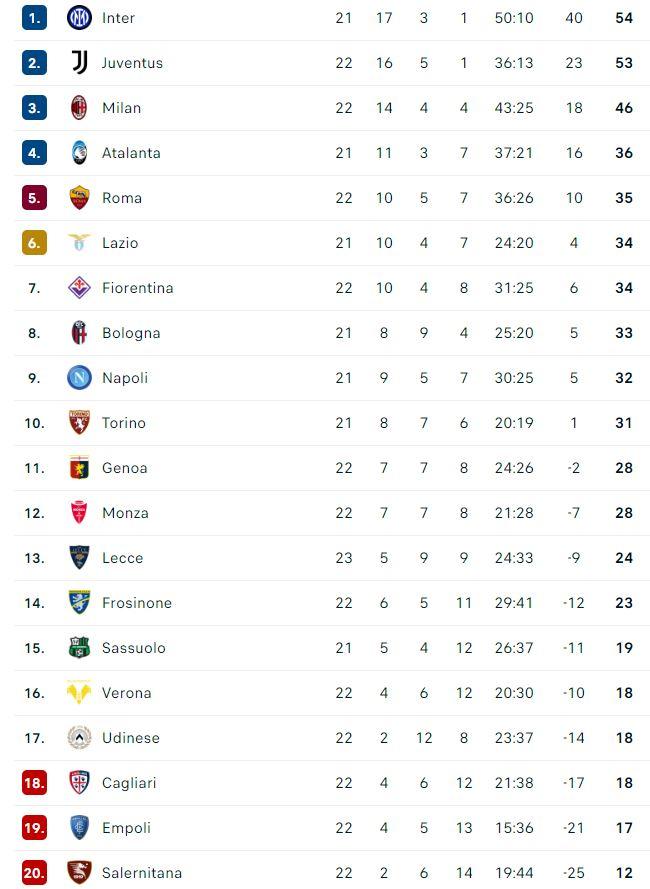The width and height of the screenshot is (650, 889).
Task: Click the maroon position 5 badge
Action: click(34, 197)
